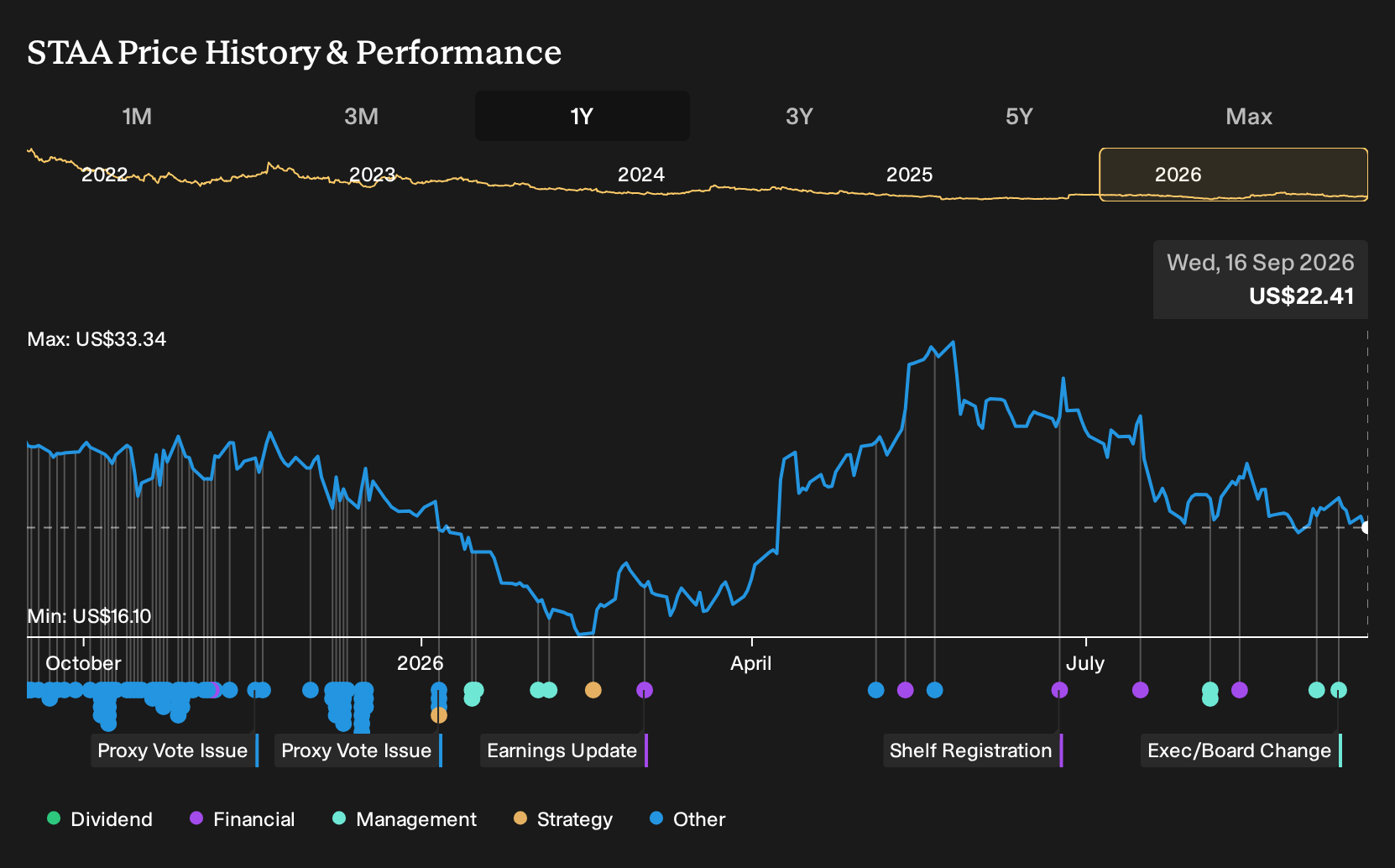Toggle Strategy events in legend

[x=563, y=819]
